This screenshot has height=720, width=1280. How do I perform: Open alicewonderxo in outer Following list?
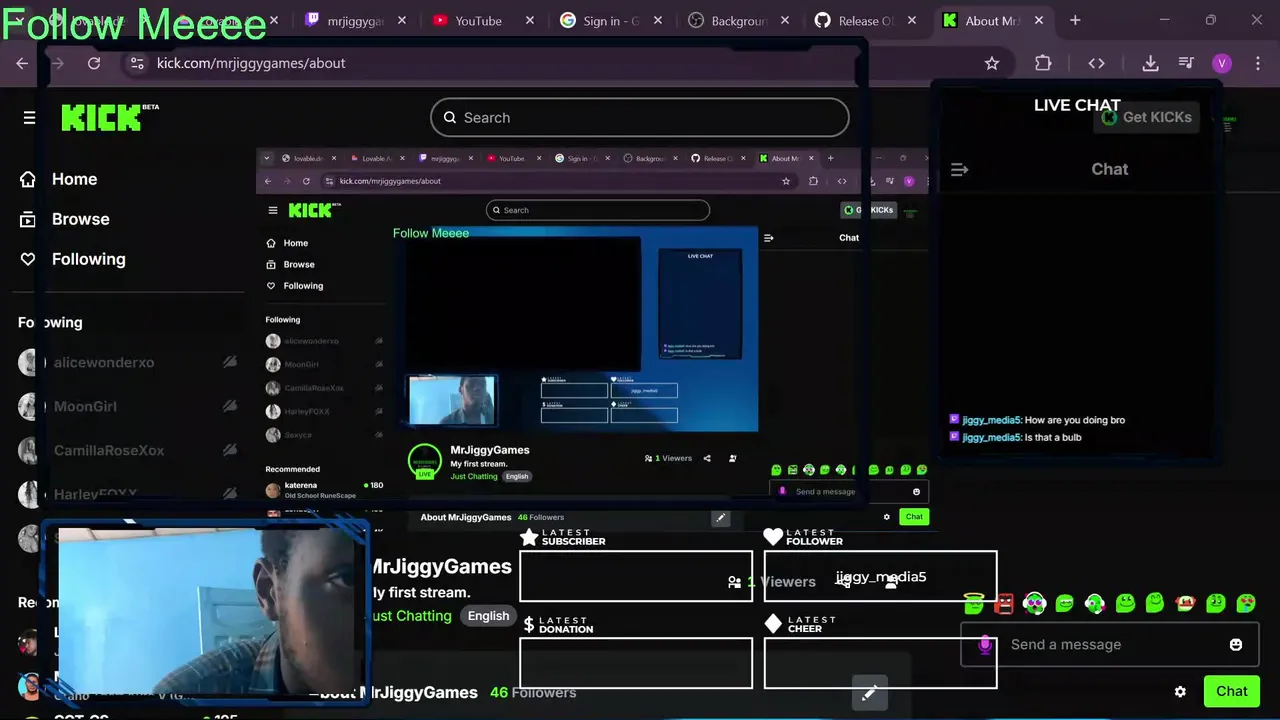pyautogui.click(x=104, y=363)
